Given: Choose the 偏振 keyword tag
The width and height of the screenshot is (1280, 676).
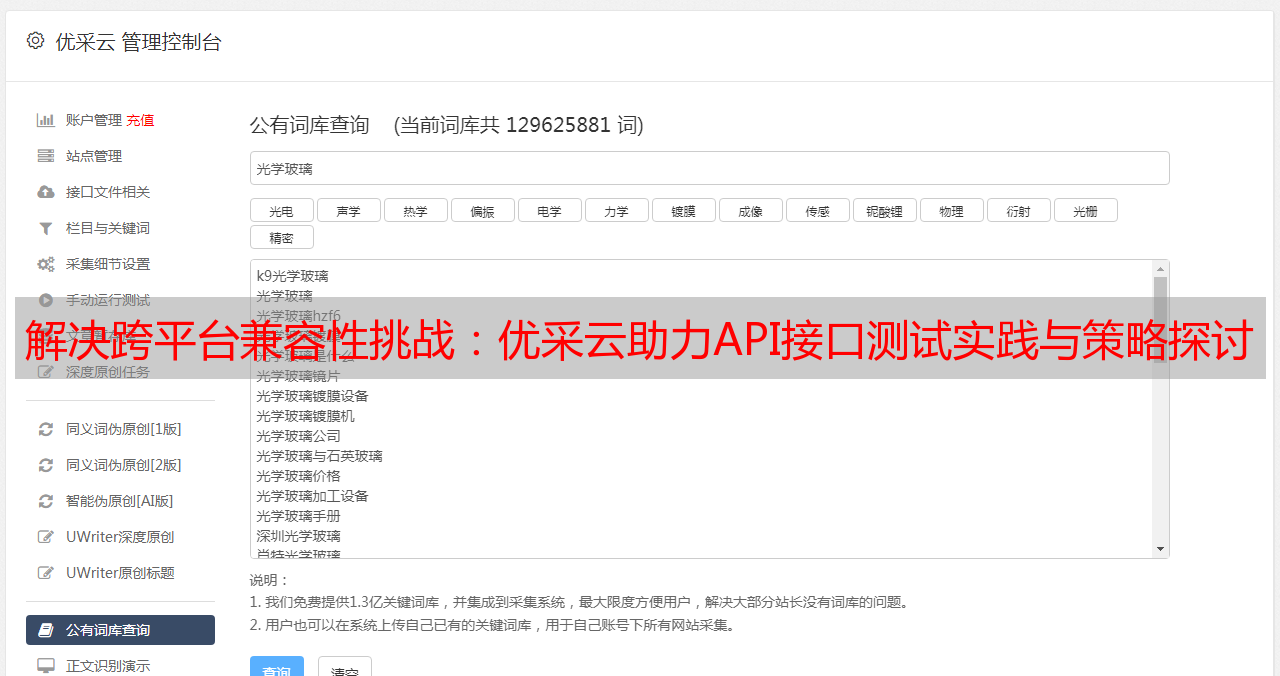Looking at the screenshot, I should coord(483,210).
